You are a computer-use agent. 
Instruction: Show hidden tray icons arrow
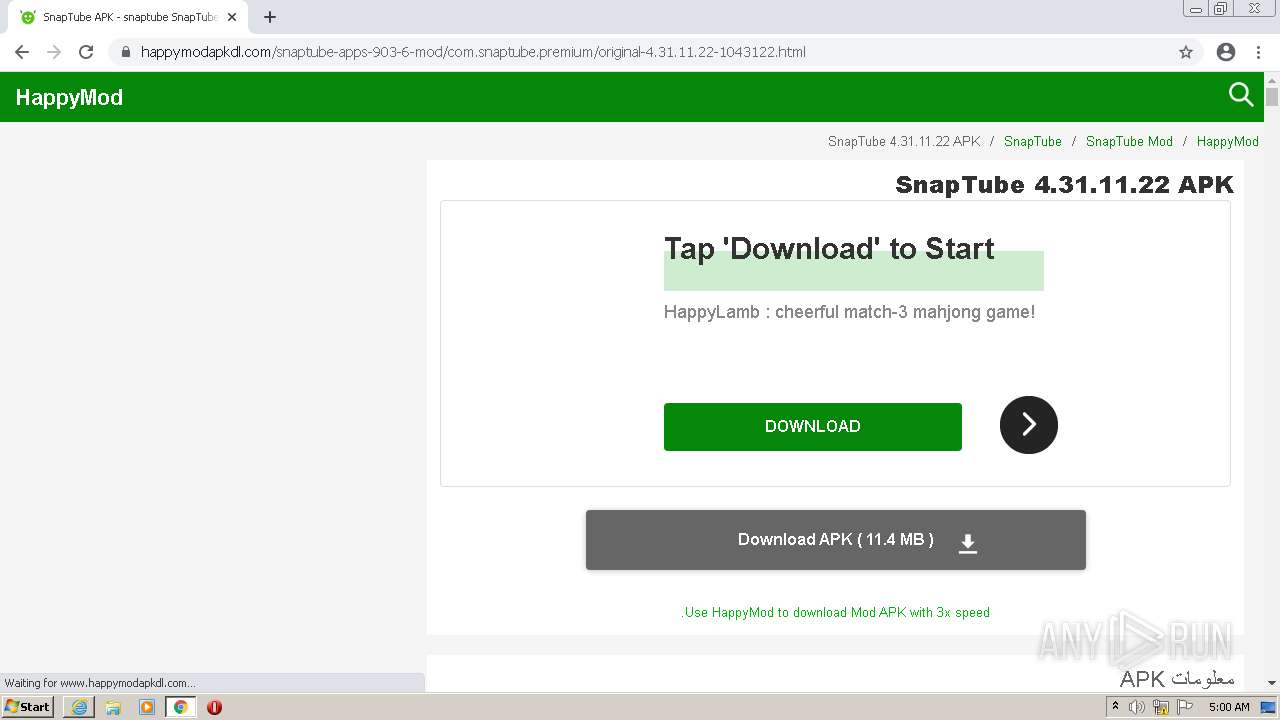click(1115, 707)
